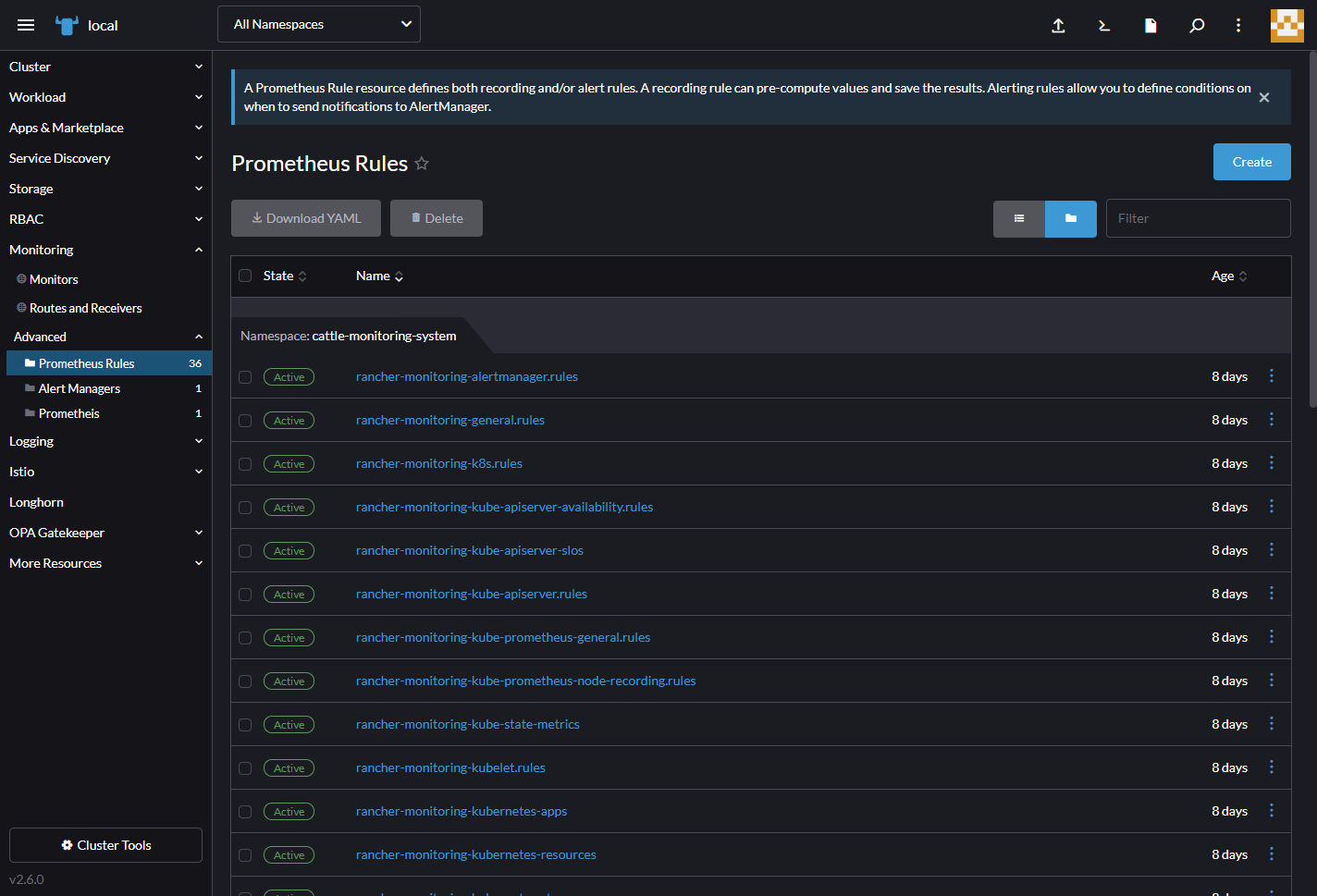Open the resource search icon
This screenshot has height=896, width=1317.
[1197, 25]
